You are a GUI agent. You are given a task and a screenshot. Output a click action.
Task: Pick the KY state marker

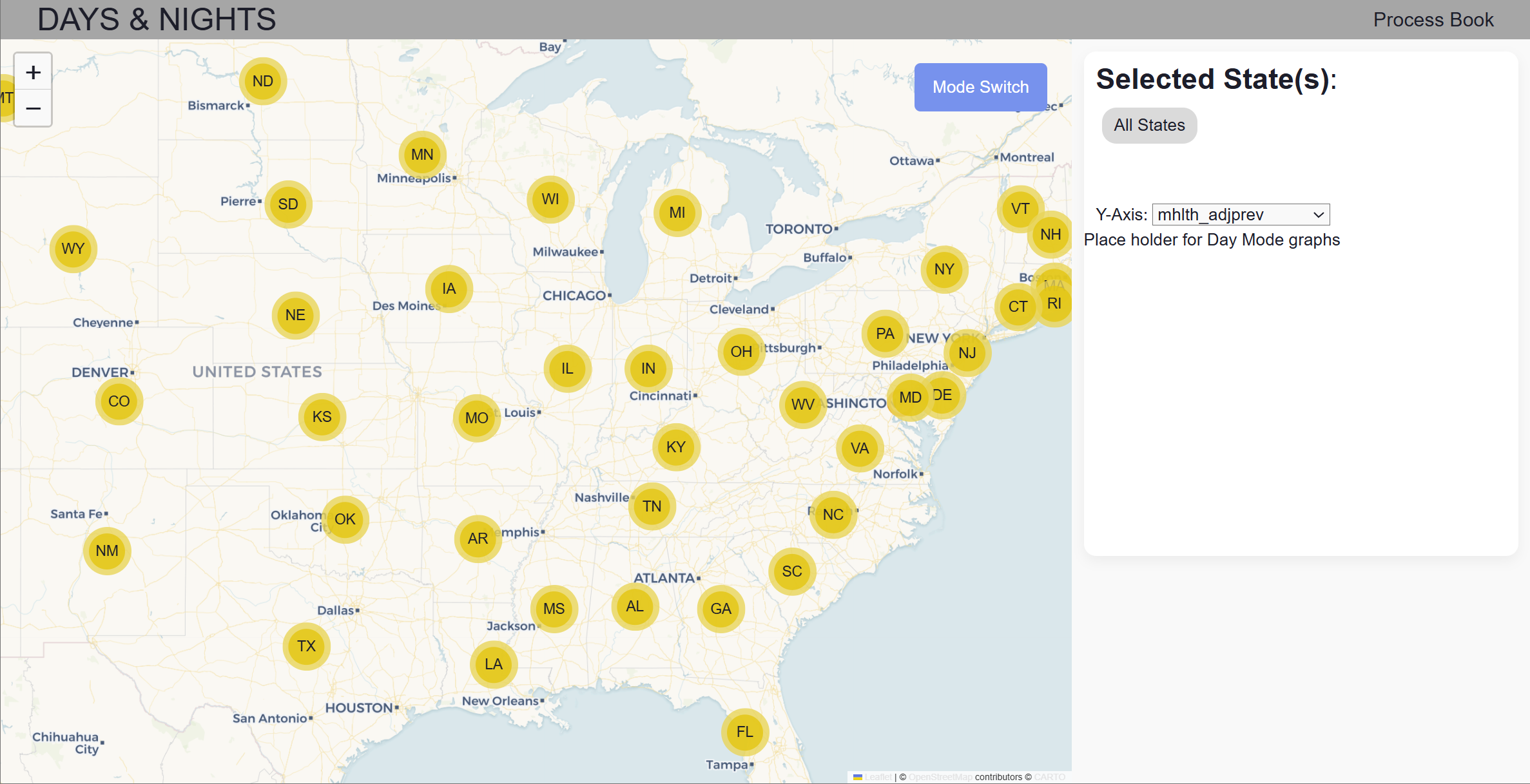(x=675, y=447)
